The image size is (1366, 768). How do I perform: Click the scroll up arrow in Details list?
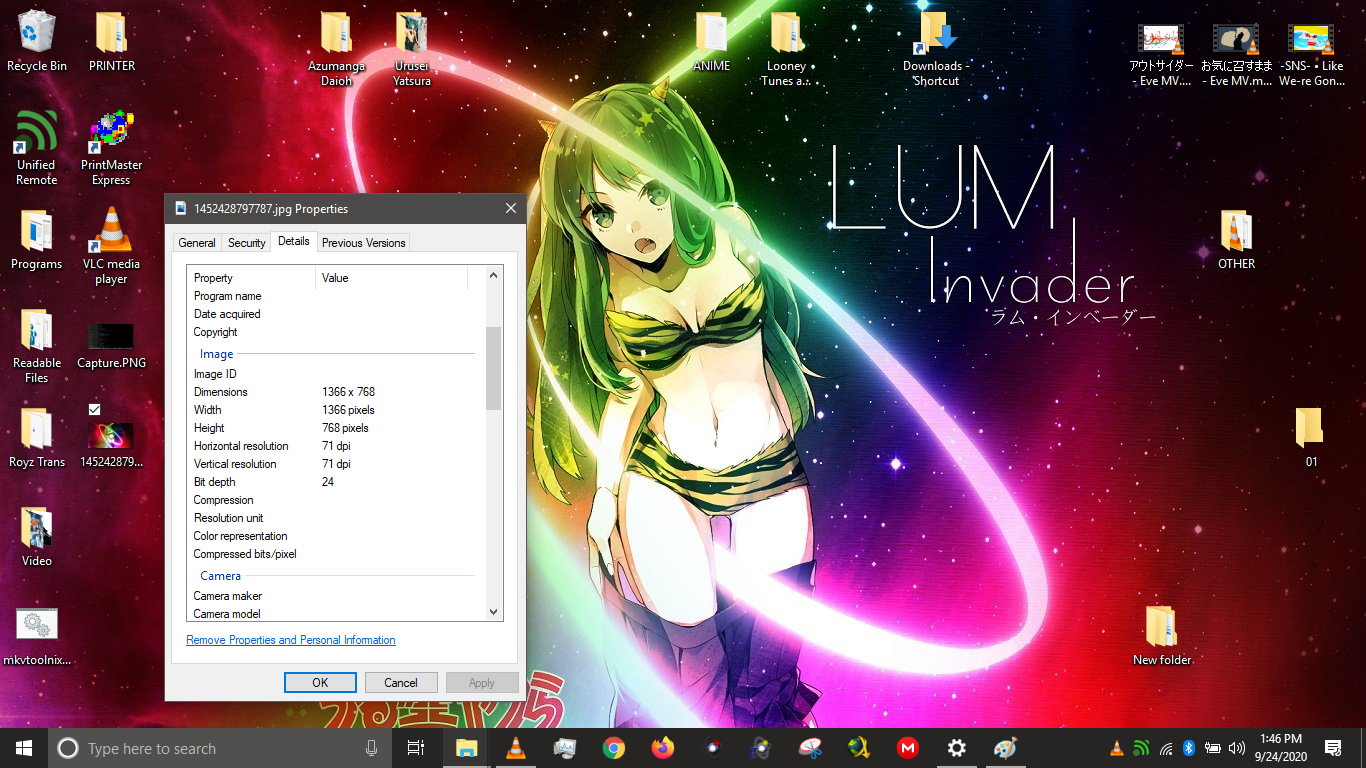tap(493, 276)
